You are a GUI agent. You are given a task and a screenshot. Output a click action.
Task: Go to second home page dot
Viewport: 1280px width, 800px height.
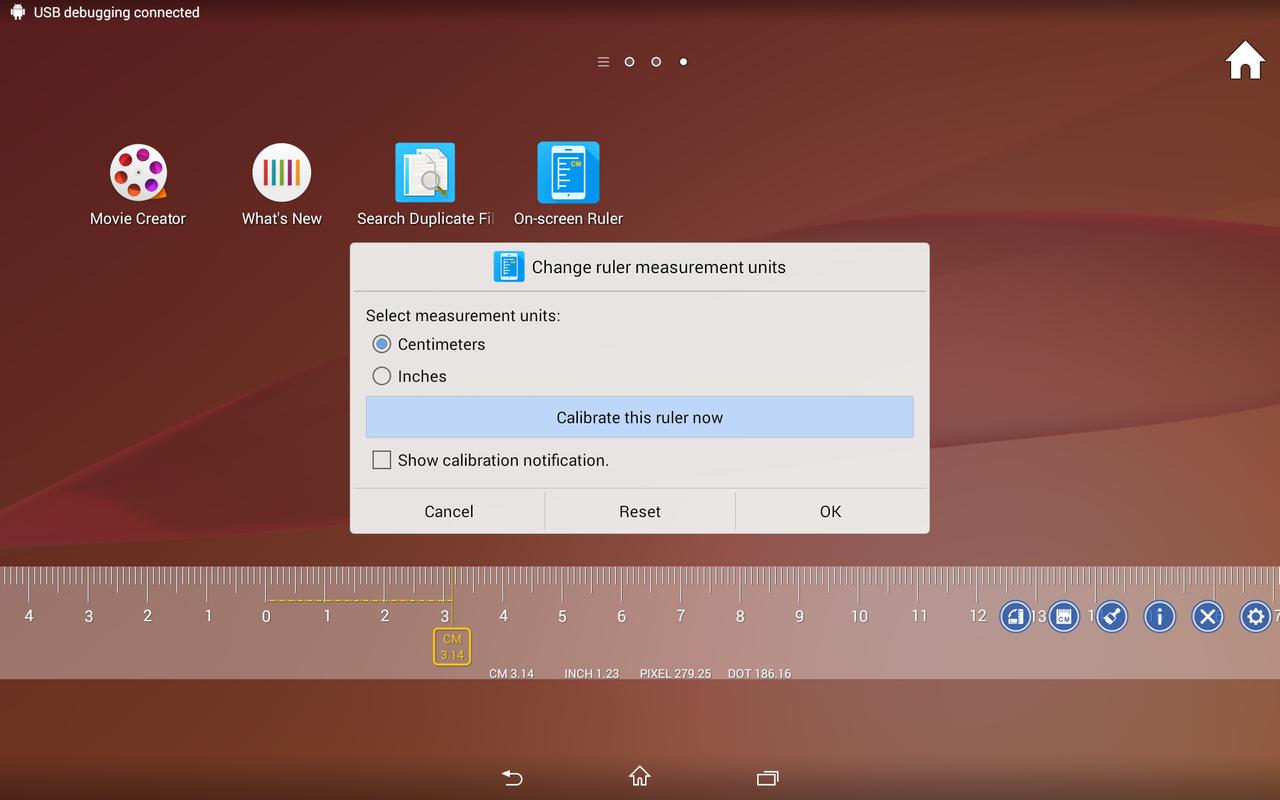(656, 62)
